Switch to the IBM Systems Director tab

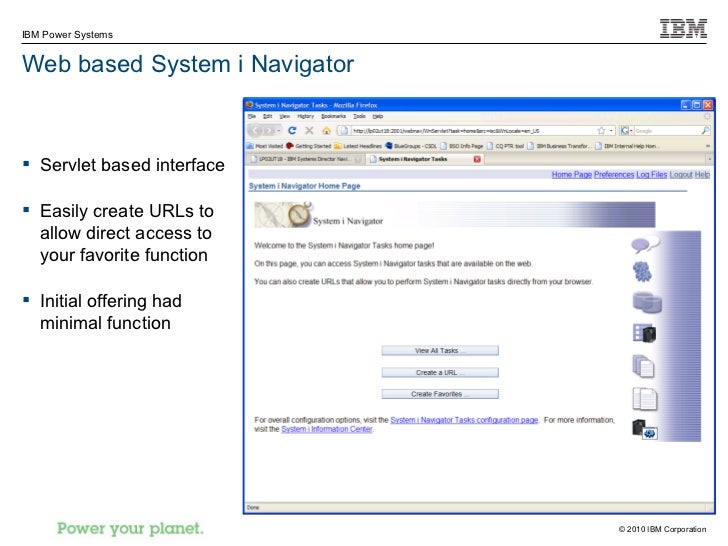pyautogui.click(x=306, y=159)
